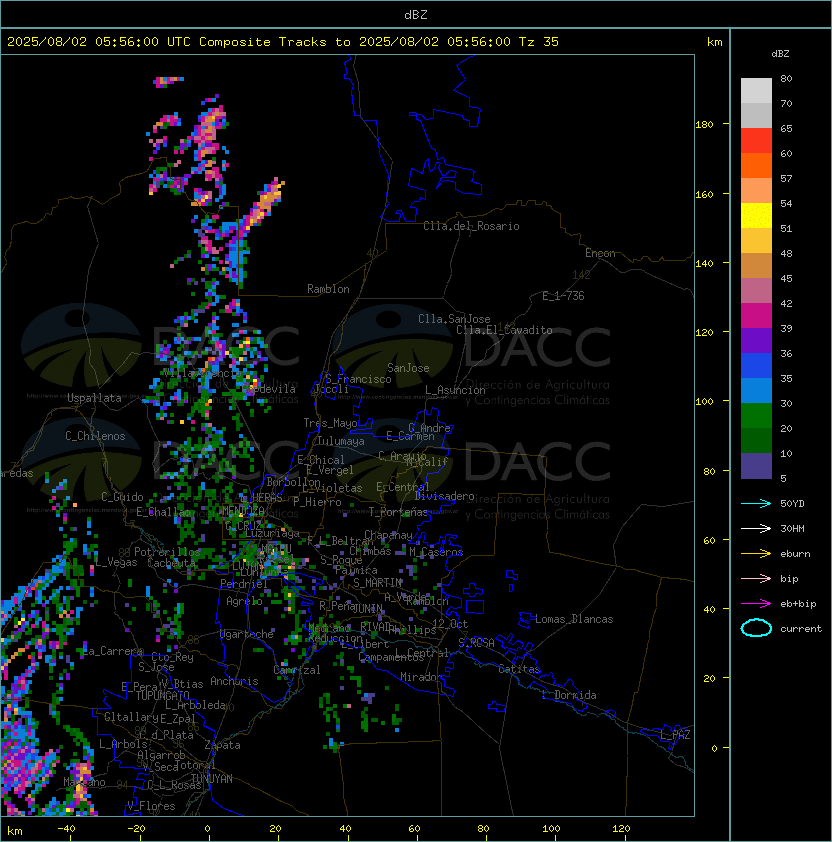Select the dark orange 60–57 dBZ swatch
832x842 pixels.
pyautogui.click(x=756, y=165)
